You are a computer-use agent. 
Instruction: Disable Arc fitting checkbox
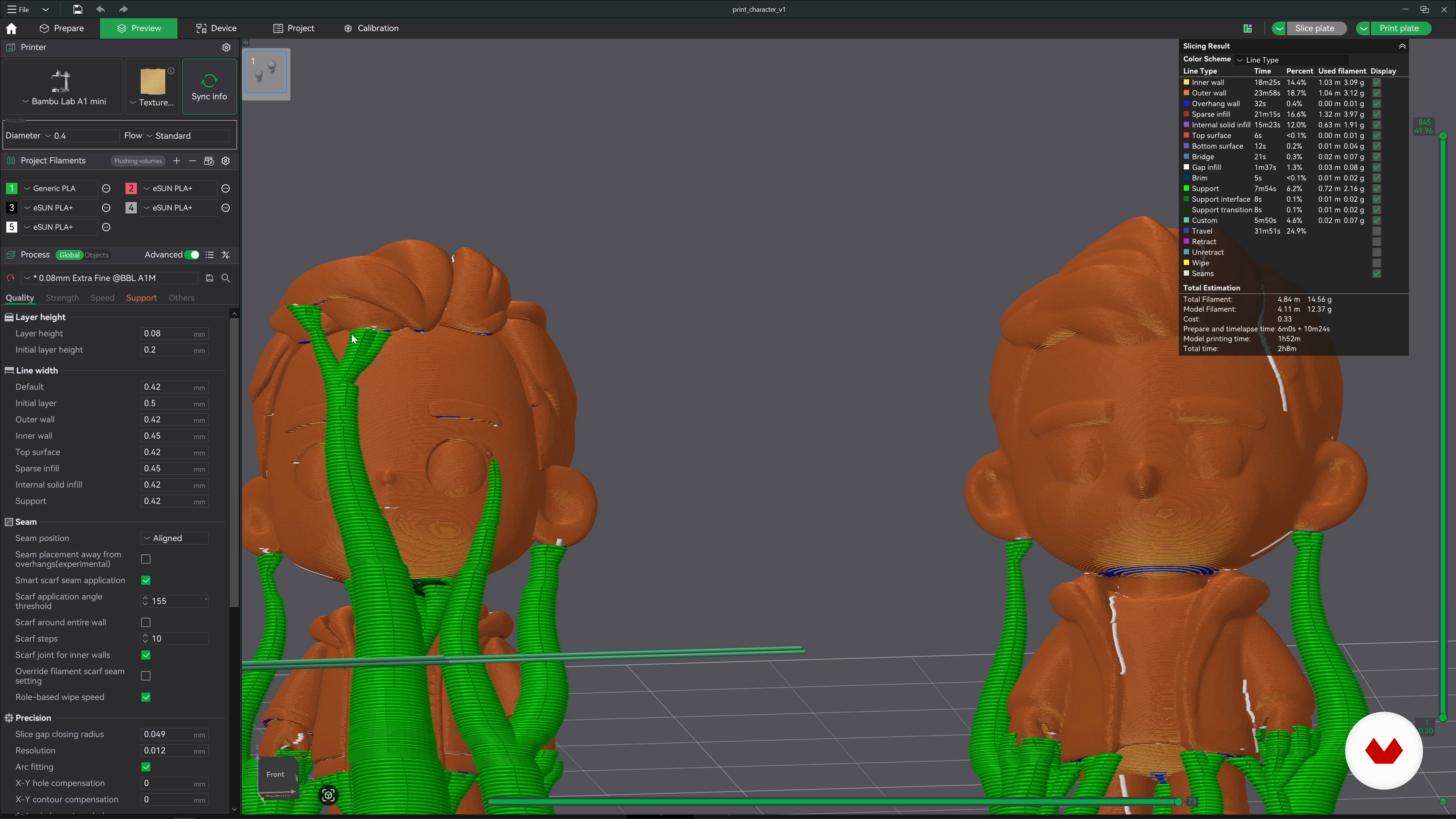coord(146,767)
